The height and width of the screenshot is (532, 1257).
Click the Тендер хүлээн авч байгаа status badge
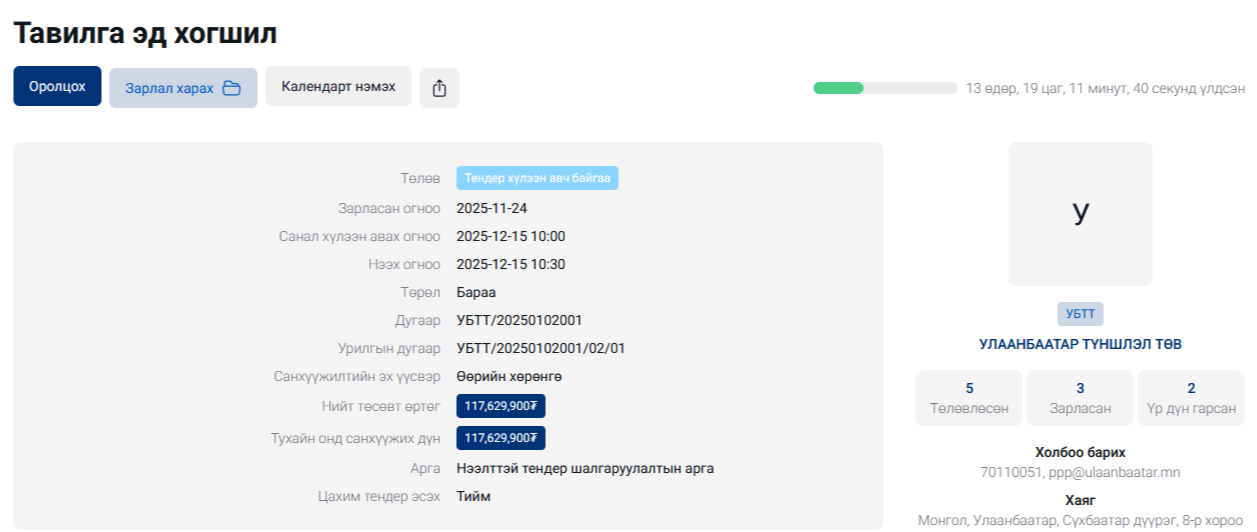pos(538,178)
